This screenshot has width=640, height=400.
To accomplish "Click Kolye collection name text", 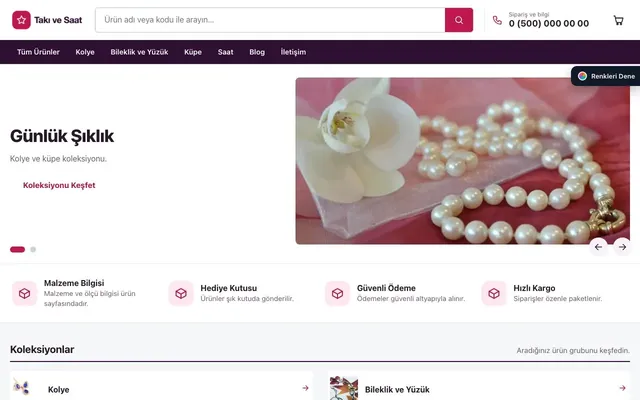I will pos(59,390).
